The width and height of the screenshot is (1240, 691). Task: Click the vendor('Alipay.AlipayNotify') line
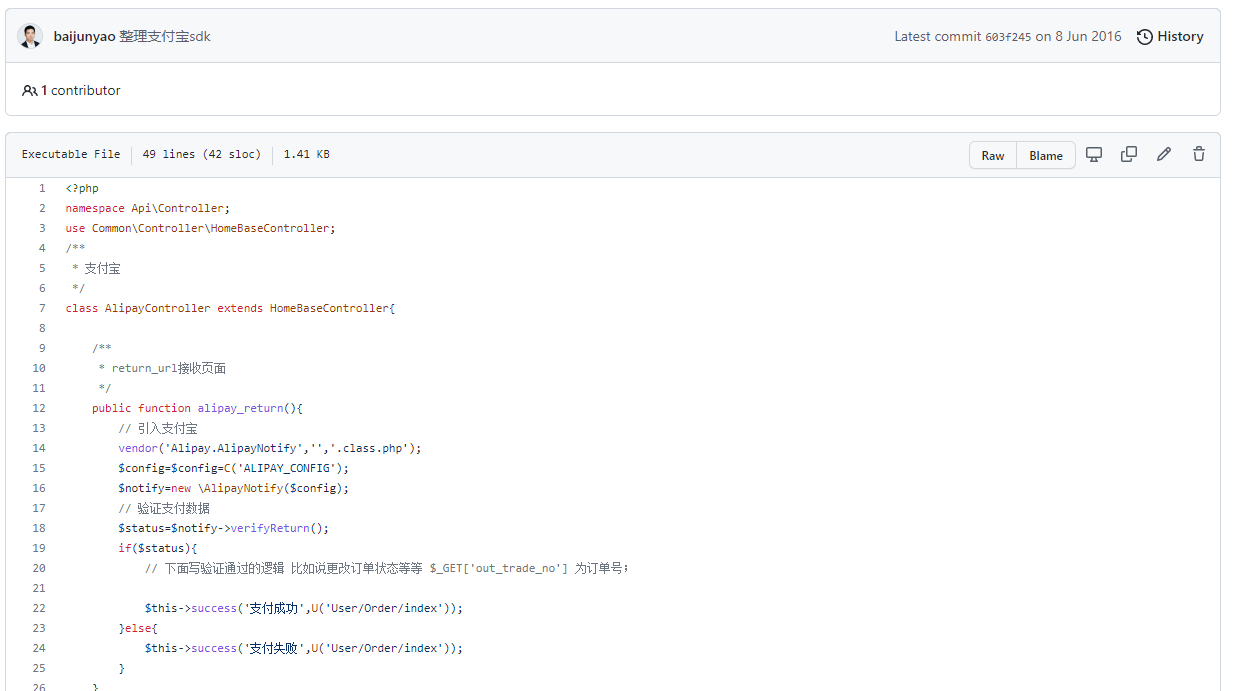270,448
